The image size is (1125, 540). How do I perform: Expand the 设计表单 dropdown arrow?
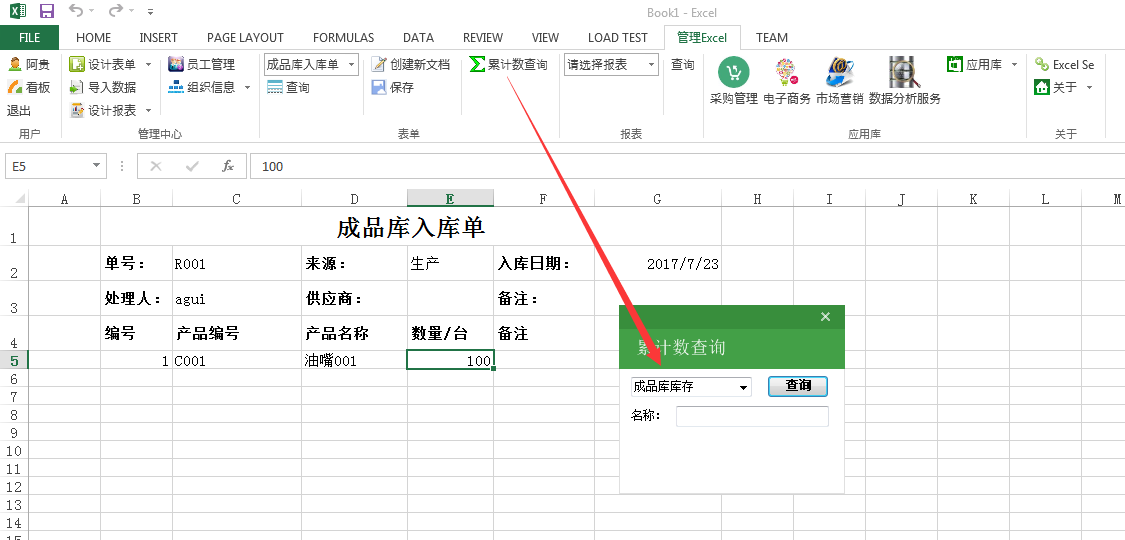click(149, 65)
